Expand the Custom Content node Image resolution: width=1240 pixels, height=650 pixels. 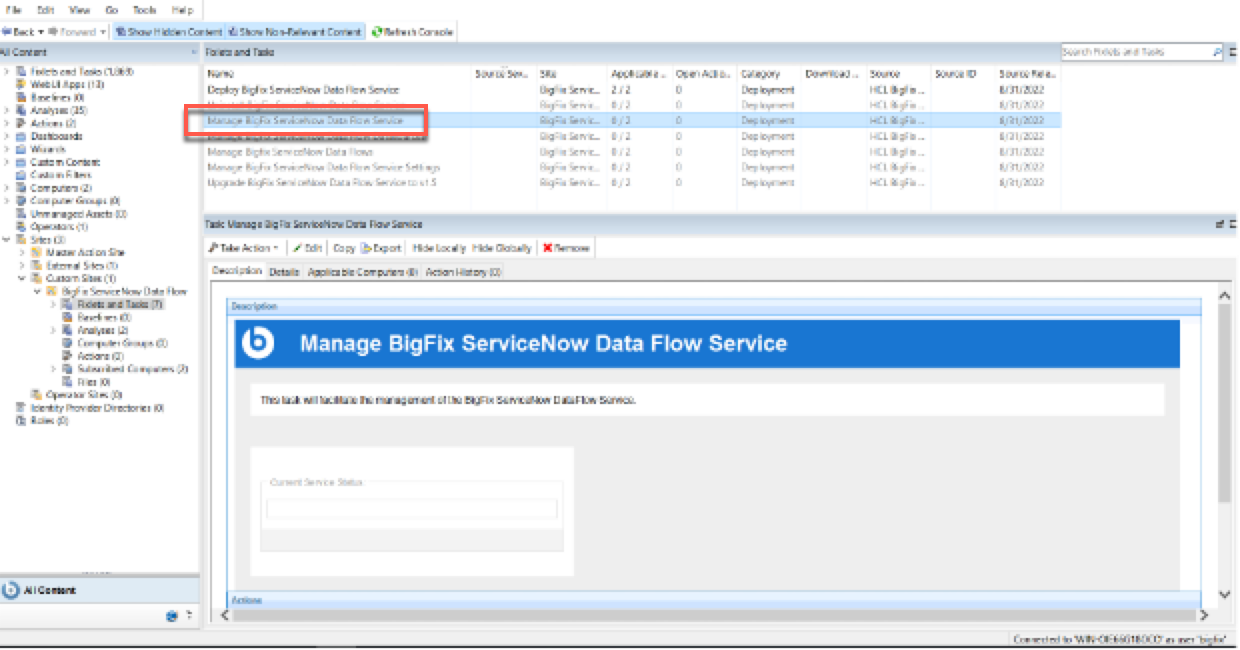[x=7, y=162]
